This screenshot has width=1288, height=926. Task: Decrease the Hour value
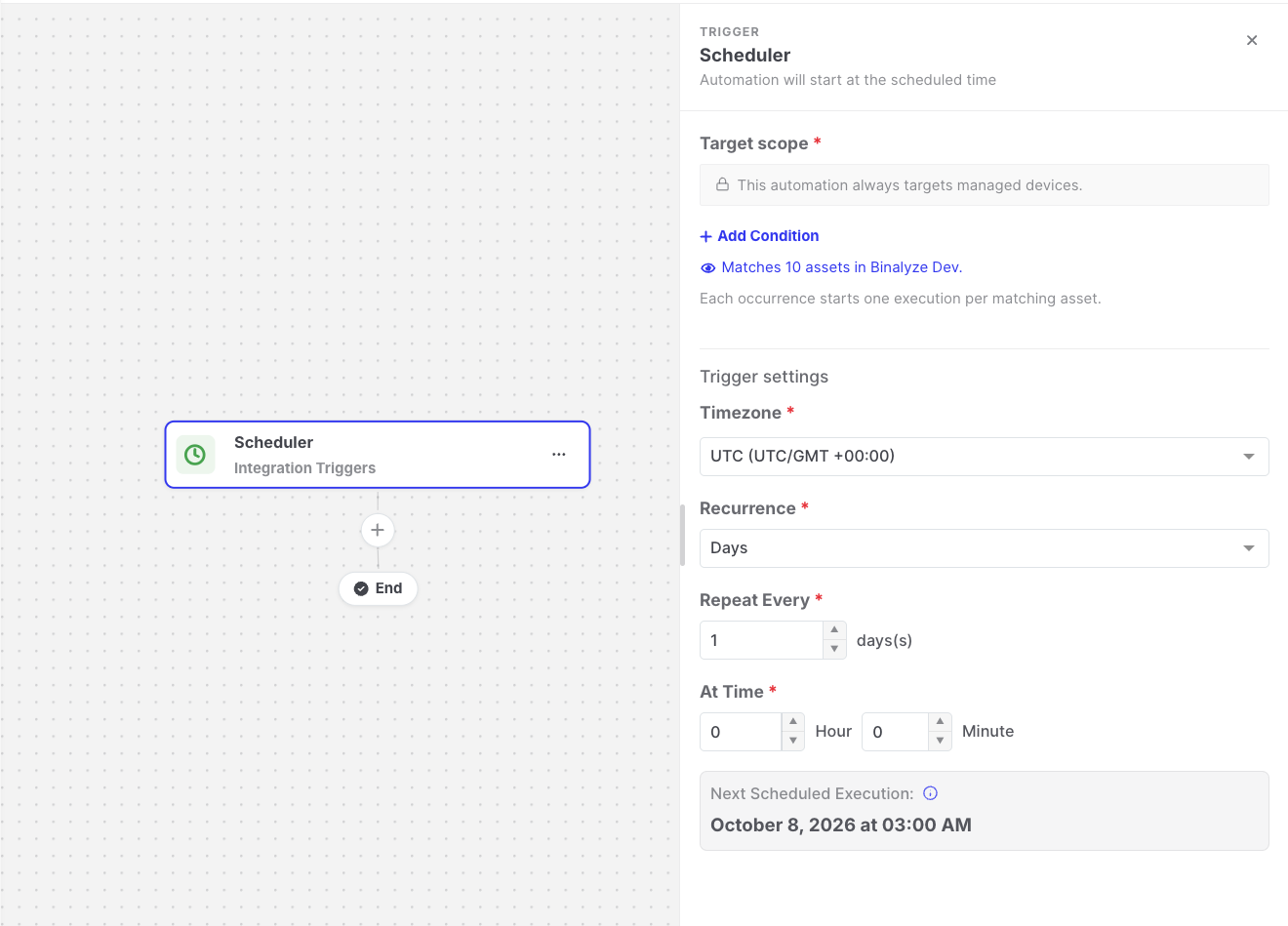793,742
